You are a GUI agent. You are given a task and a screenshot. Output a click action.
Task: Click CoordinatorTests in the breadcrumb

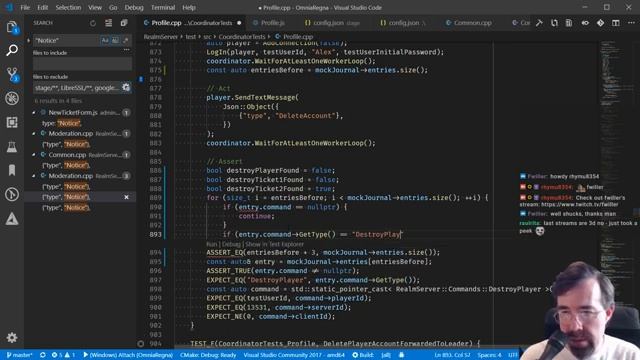(x=242, y=37)
